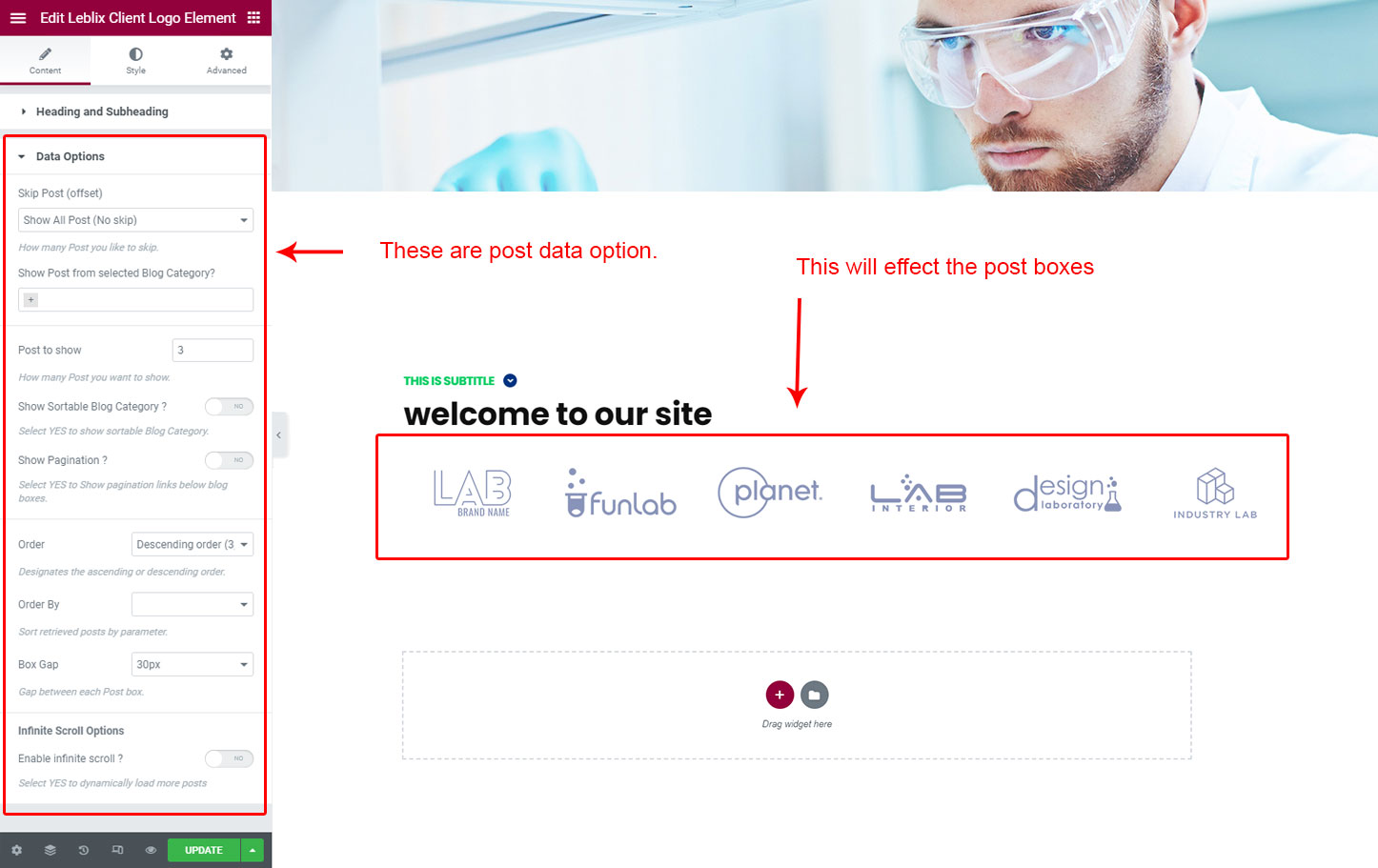Open template library folder button
1378x868 pixels.
pyautogui.click(x=814, y=695)
